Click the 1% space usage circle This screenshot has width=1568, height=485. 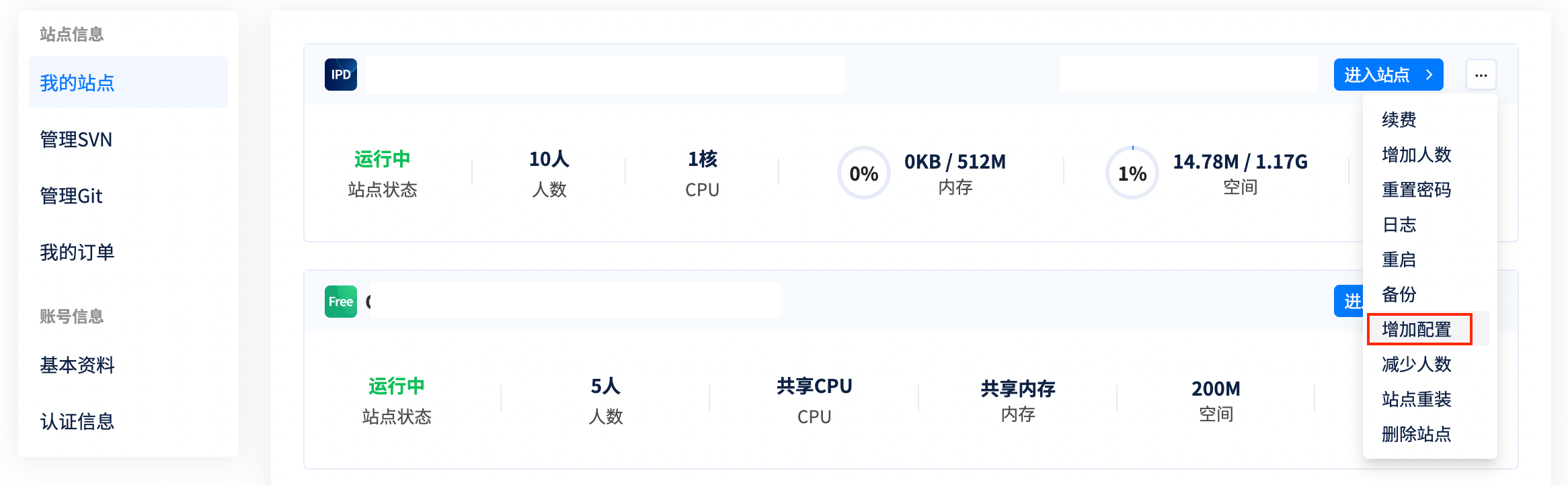click(1132, 173)
